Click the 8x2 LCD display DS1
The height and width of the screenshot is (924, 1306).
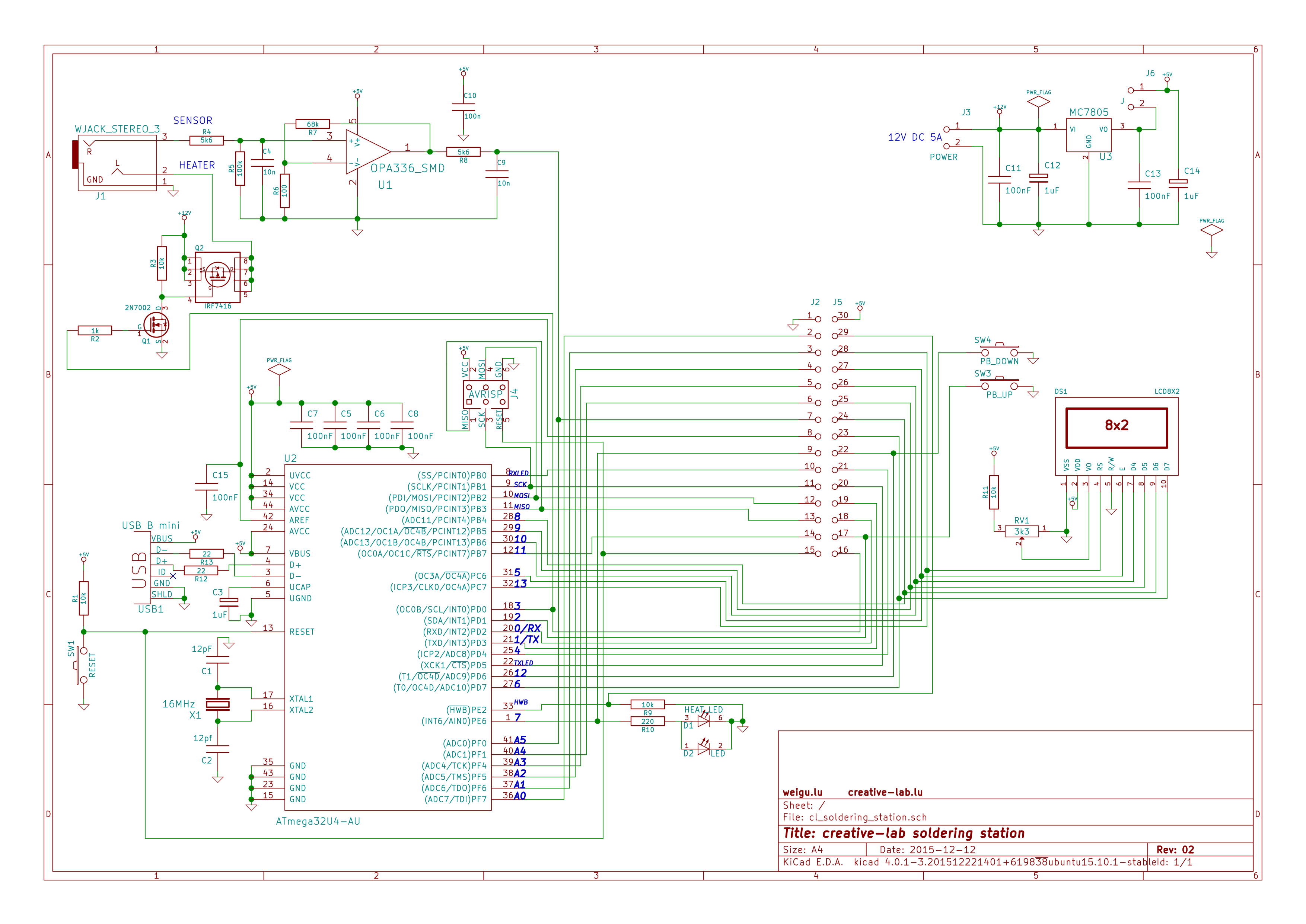point(1116,437)
